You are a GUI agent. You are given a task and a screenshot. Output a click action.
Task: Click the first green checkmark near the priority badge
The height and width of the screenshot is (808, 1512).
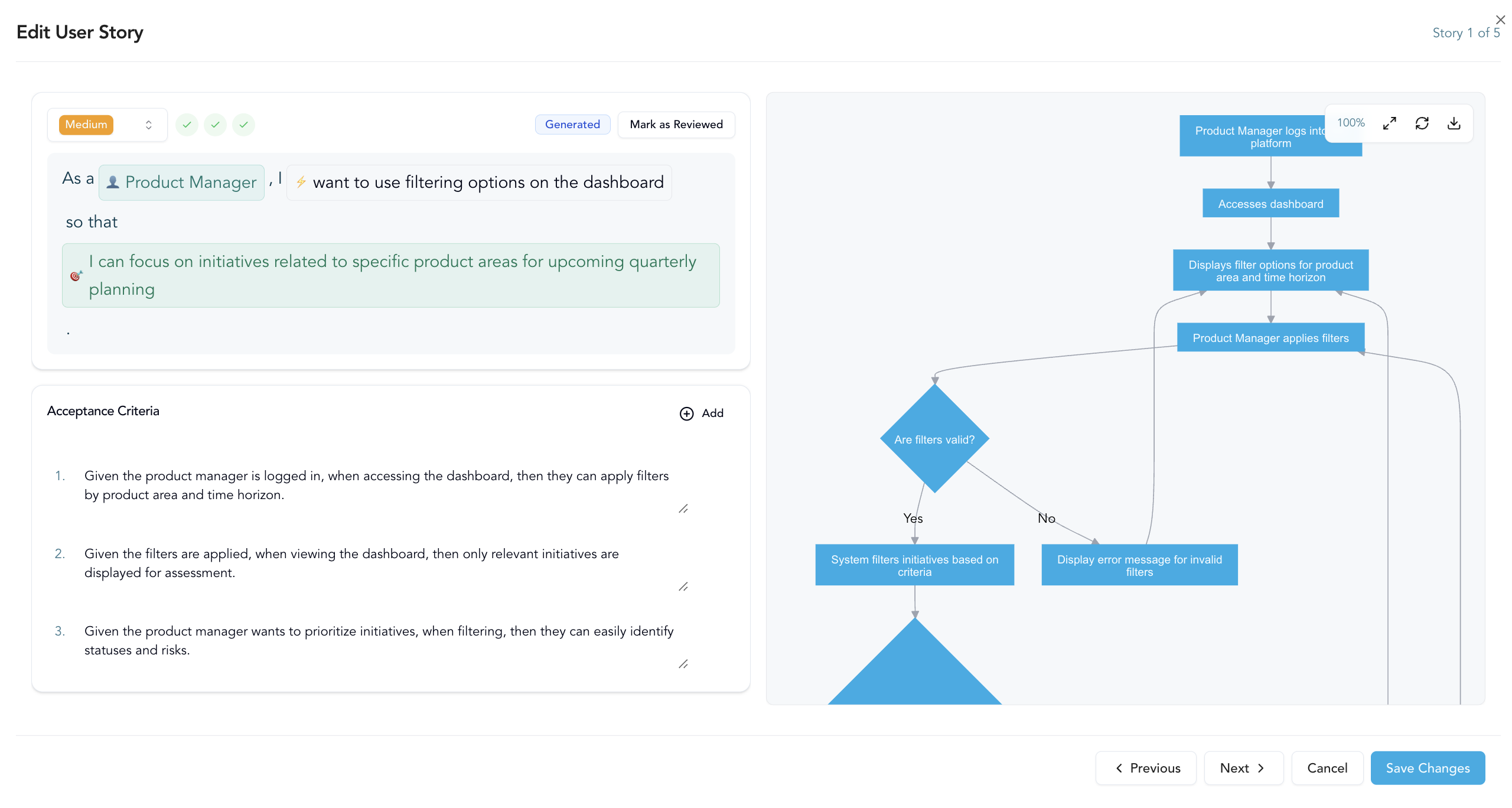(x=187, y=125)
